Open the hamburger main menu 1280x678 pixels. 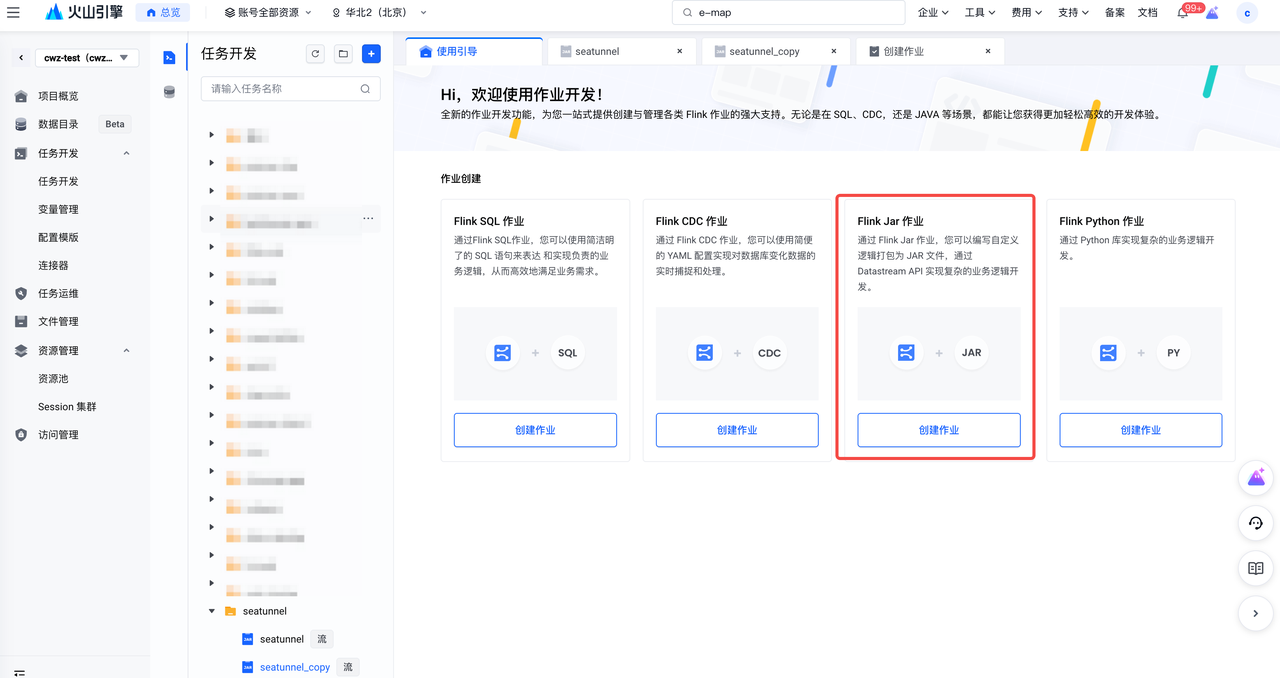(x=13, y=13)
